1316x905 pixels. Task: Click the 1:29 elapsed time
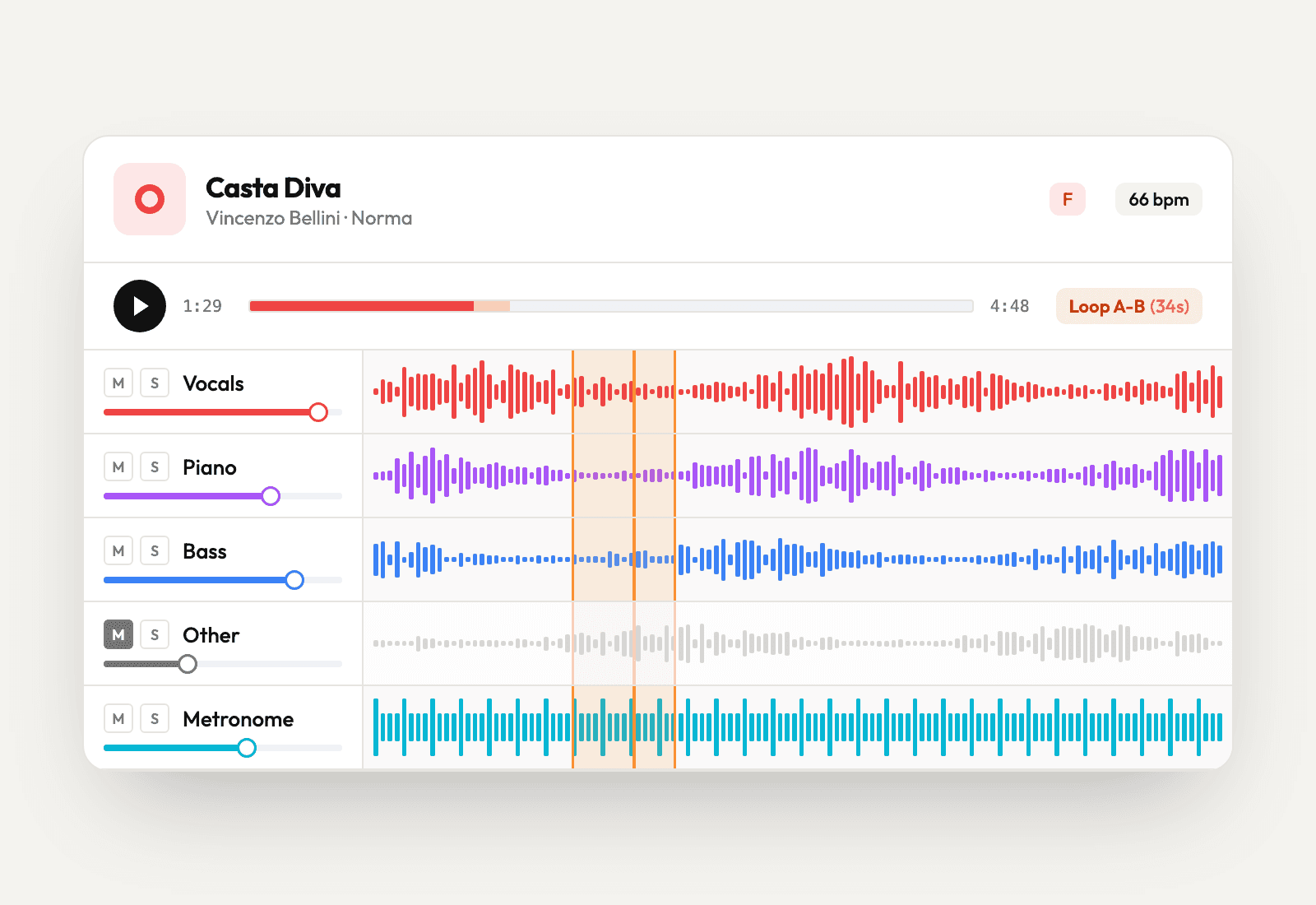click(x=202, y=306)
